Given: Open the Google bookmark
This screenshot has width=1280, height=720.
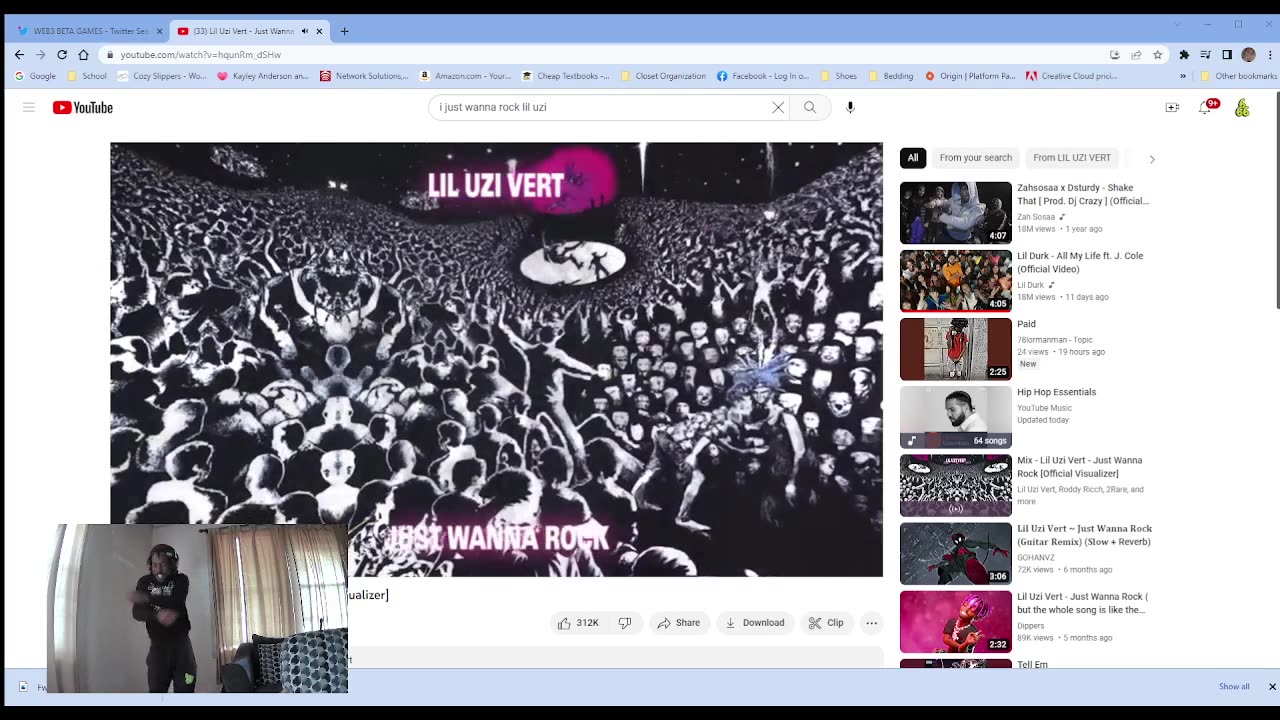Looking at the screenshot, I should tap(36, 76).
